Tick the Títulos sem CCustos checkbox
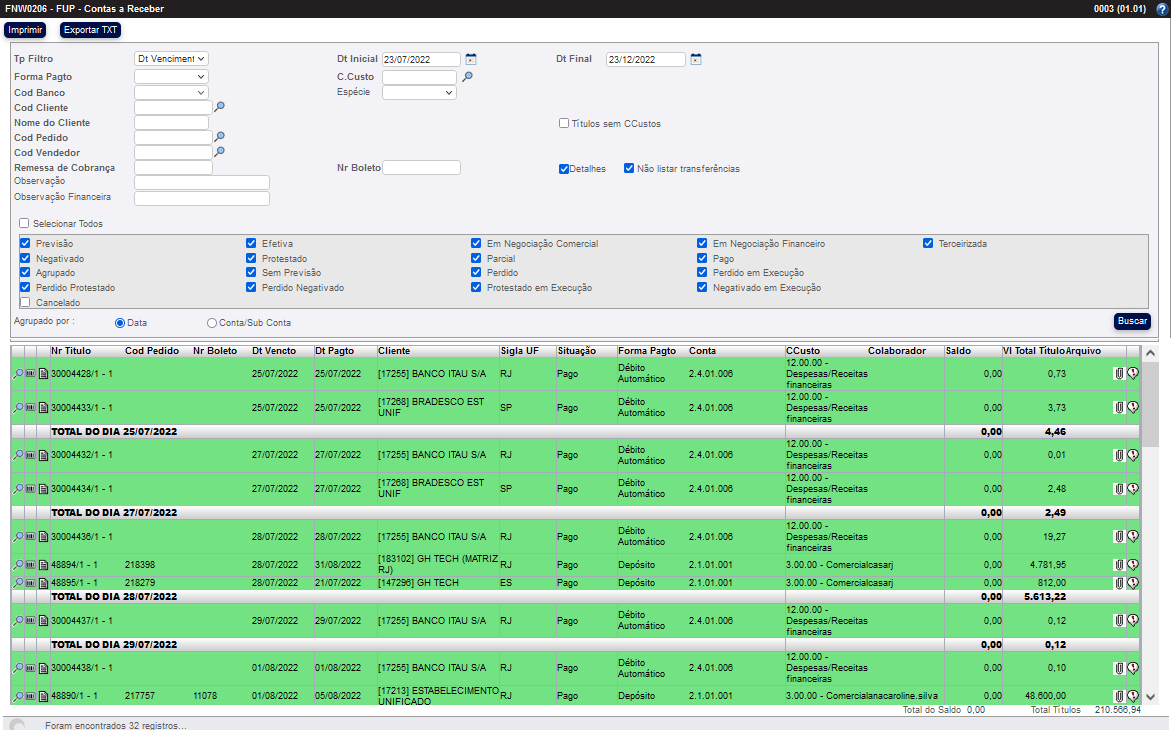The height and width of the screenshot is (735, 1171). pyautogui.click(x=564, y=124)
